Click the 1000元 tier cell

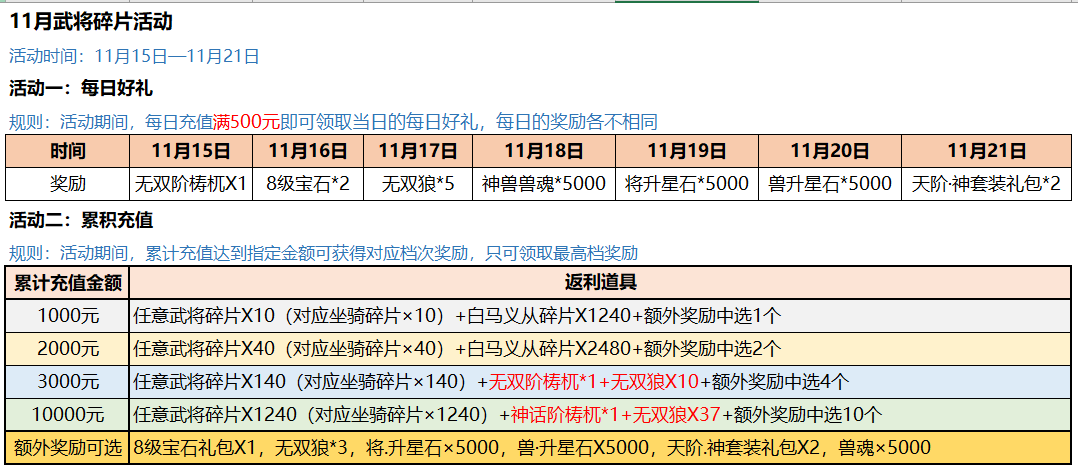[x=68, y=316]
